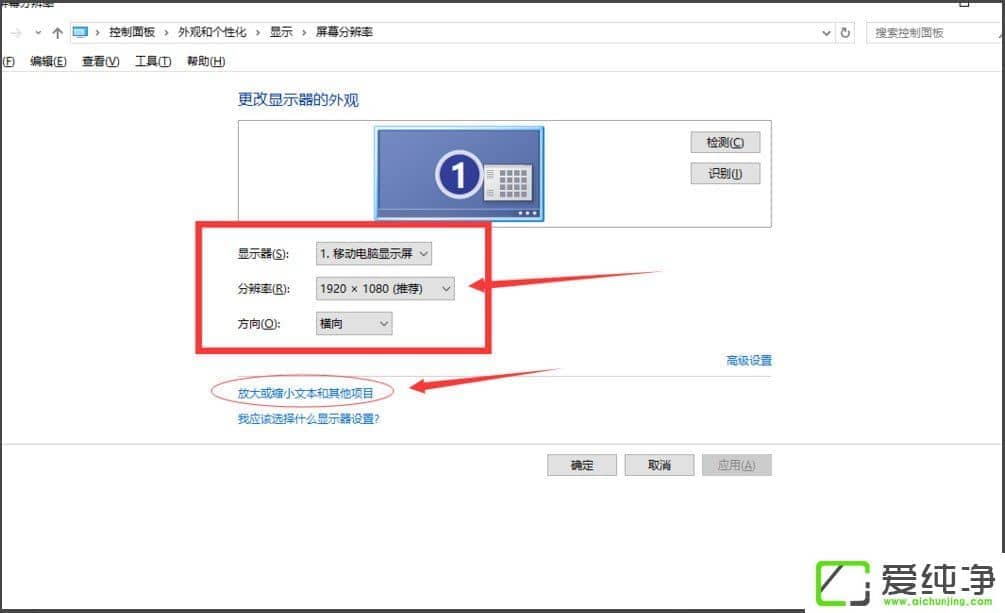Click the up arrow navigation icon

pos(57,31)
